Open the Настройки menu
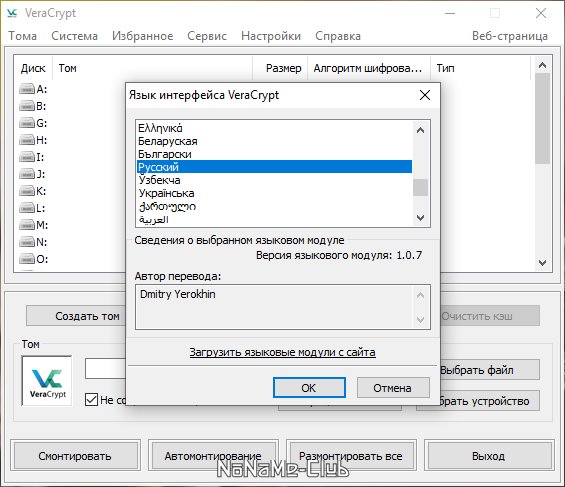Image resolution: width=565 pixels, height=487 pixels. (271, 36)
